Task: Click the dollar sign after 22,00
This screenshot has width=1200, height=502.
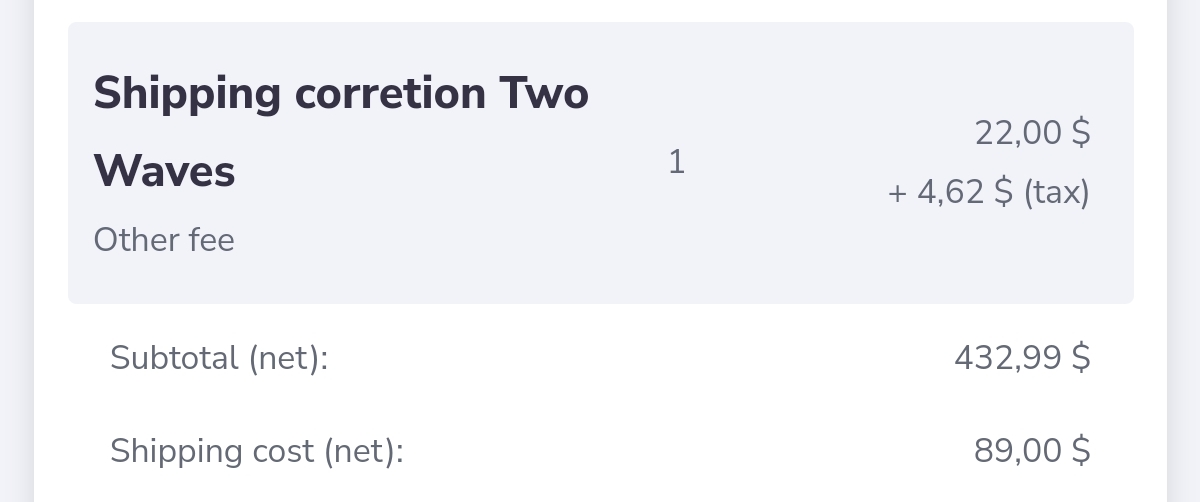Action: pyautogui.click(x=1081, y=132)
